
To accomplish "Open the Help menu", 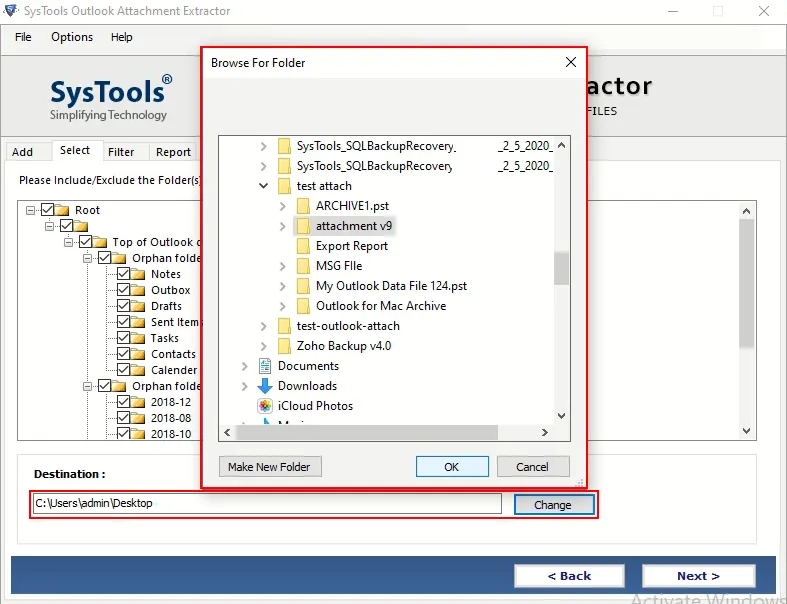I will pyautogui.click(x=121, y=37).
